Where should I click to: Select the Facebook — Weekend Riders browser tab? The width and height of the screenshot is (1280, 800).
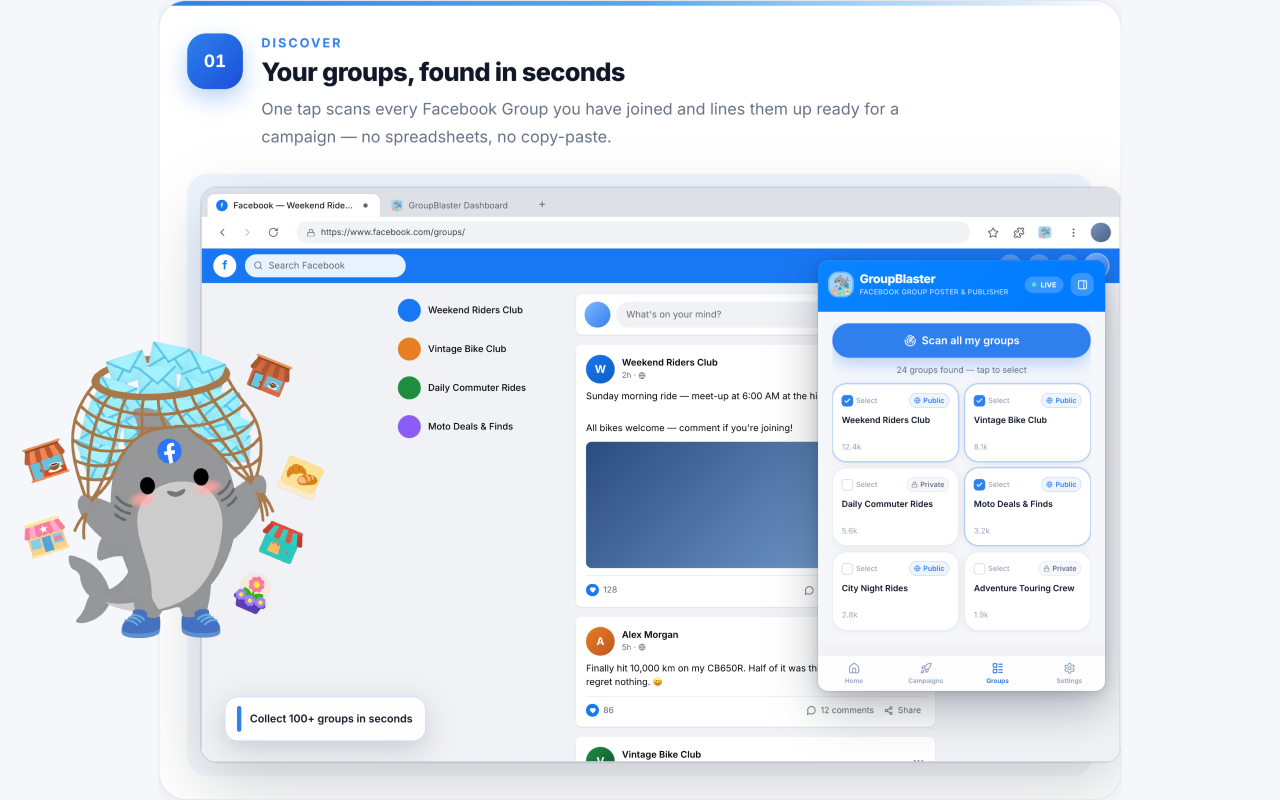click(293, 205)
